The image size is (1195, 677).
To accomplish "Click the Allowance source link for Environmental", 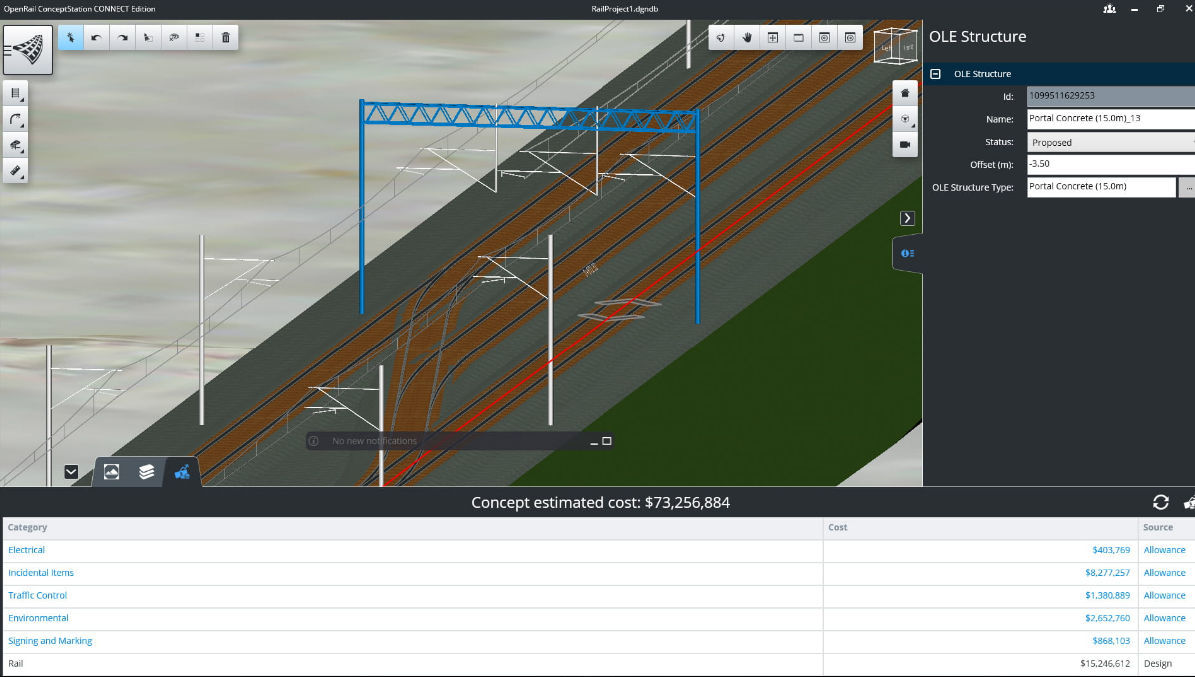I will click(1164, 617).
